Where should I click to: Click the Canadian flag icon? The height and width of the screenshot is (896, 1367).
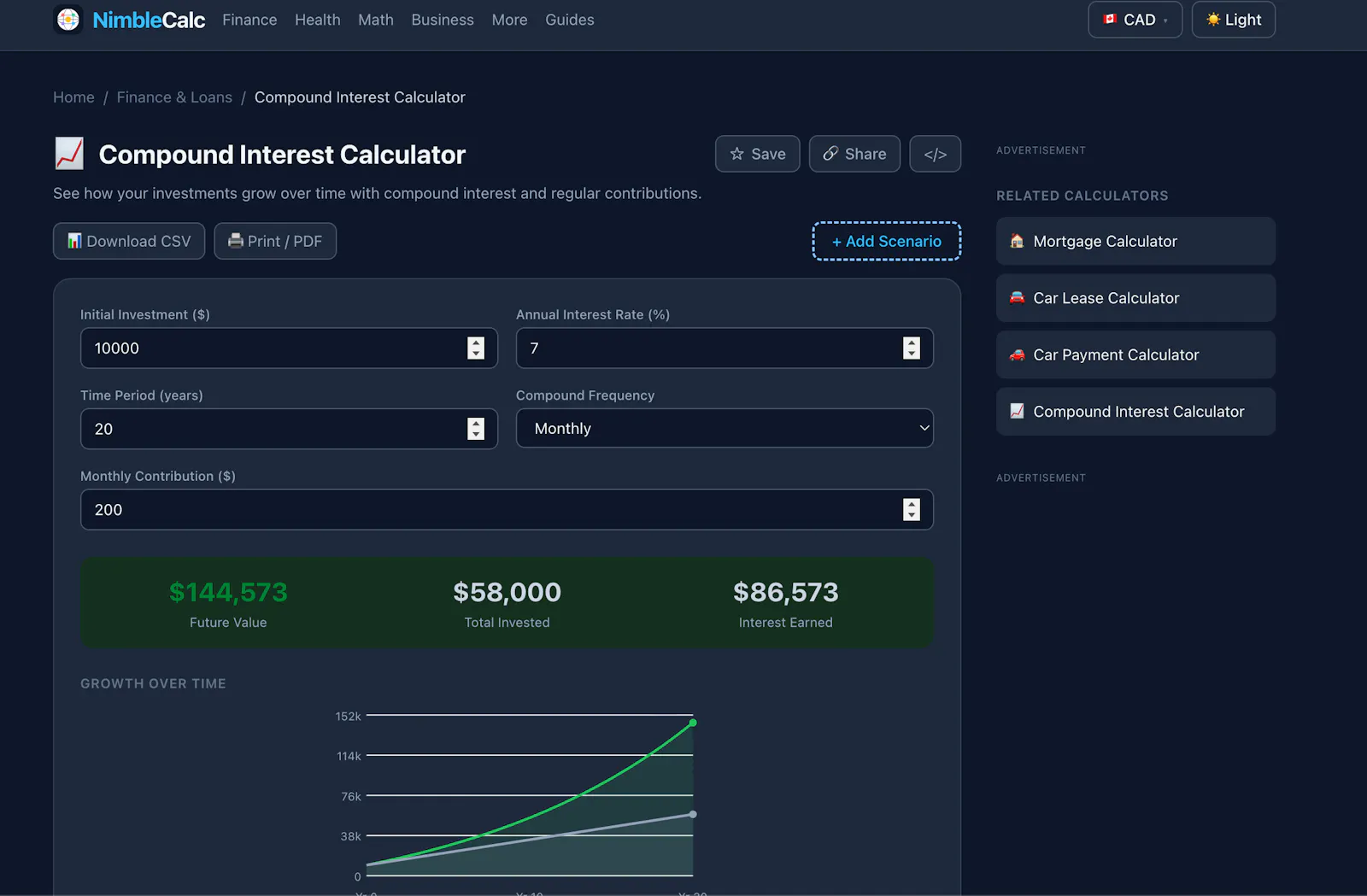pyautogui.click(x=1110, y=20)
